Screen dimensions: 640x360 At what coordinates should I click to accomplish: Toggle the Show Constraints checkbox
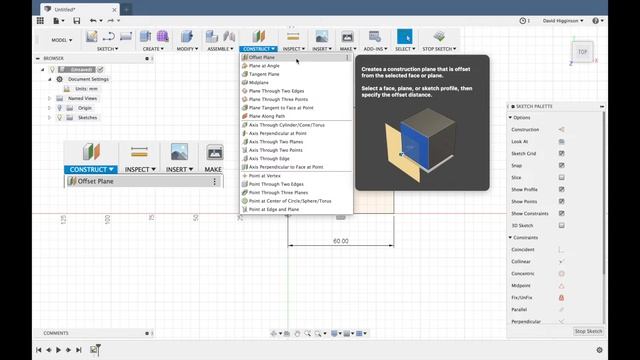pos(561,213)
